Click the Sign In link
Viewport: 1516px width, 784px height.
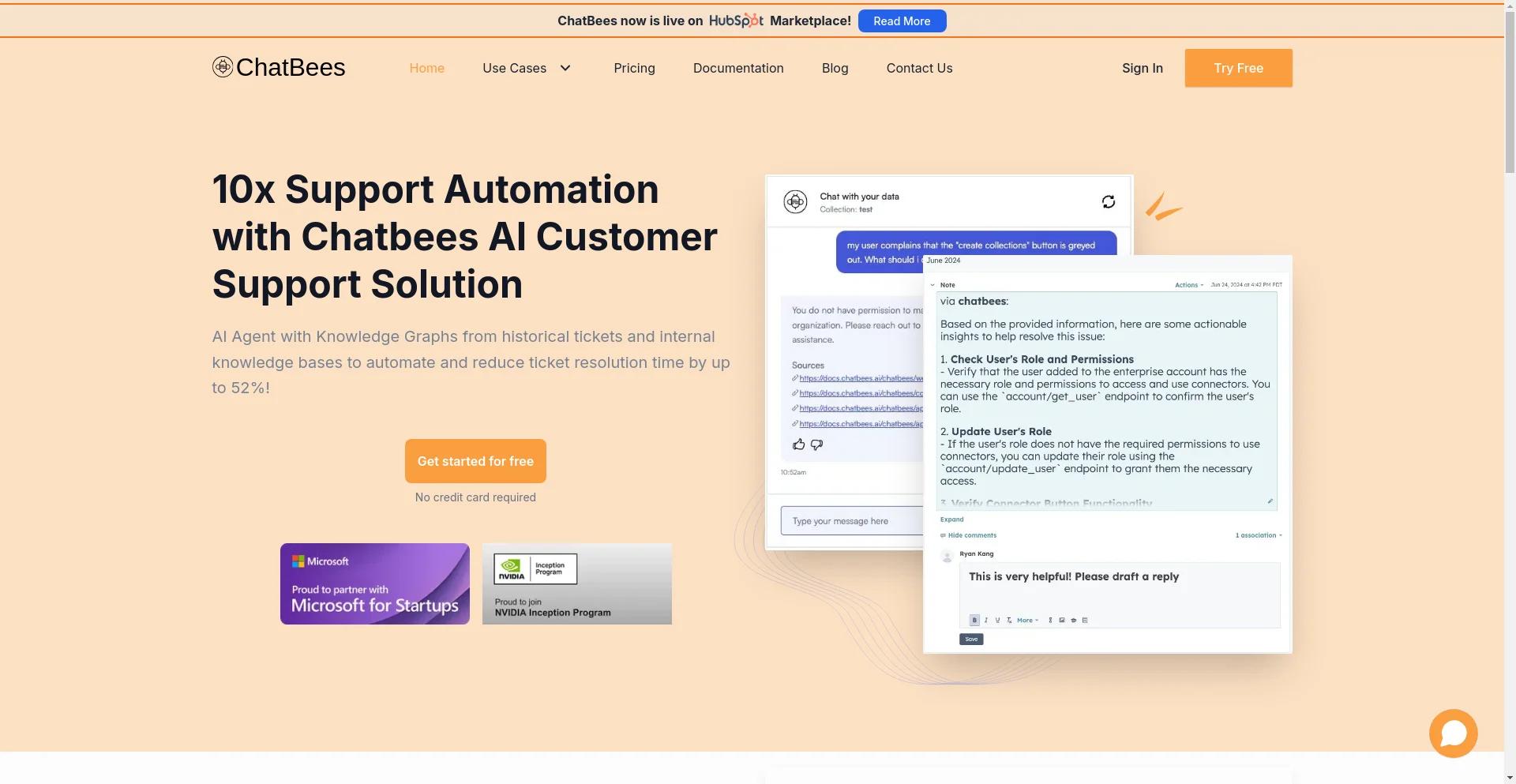1142,68
